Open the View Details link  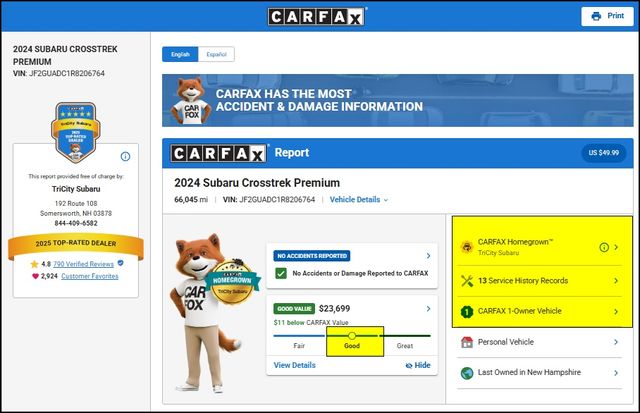[295, 365]
